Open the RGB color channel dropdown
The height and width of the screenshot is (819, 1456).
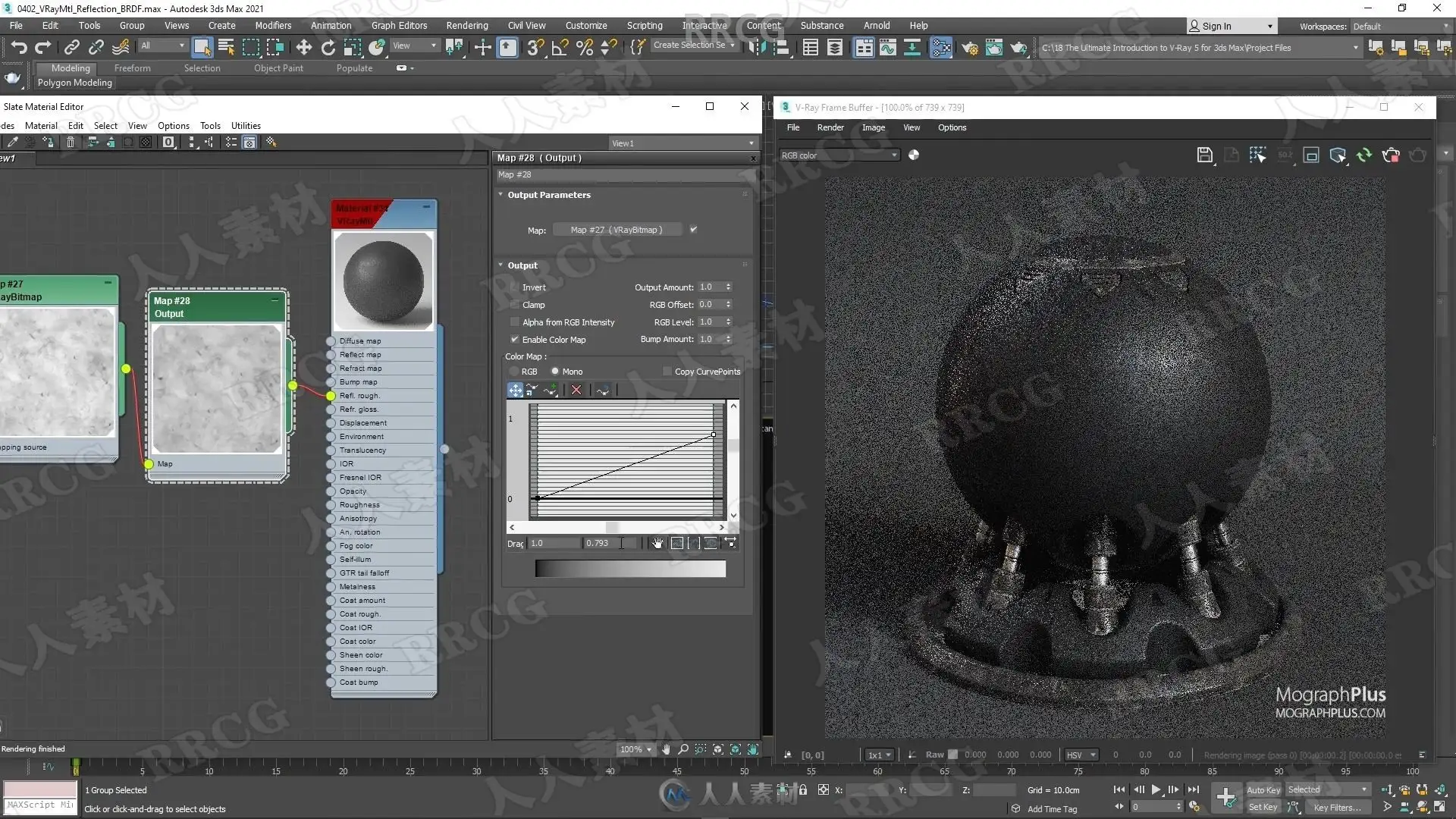839,155
